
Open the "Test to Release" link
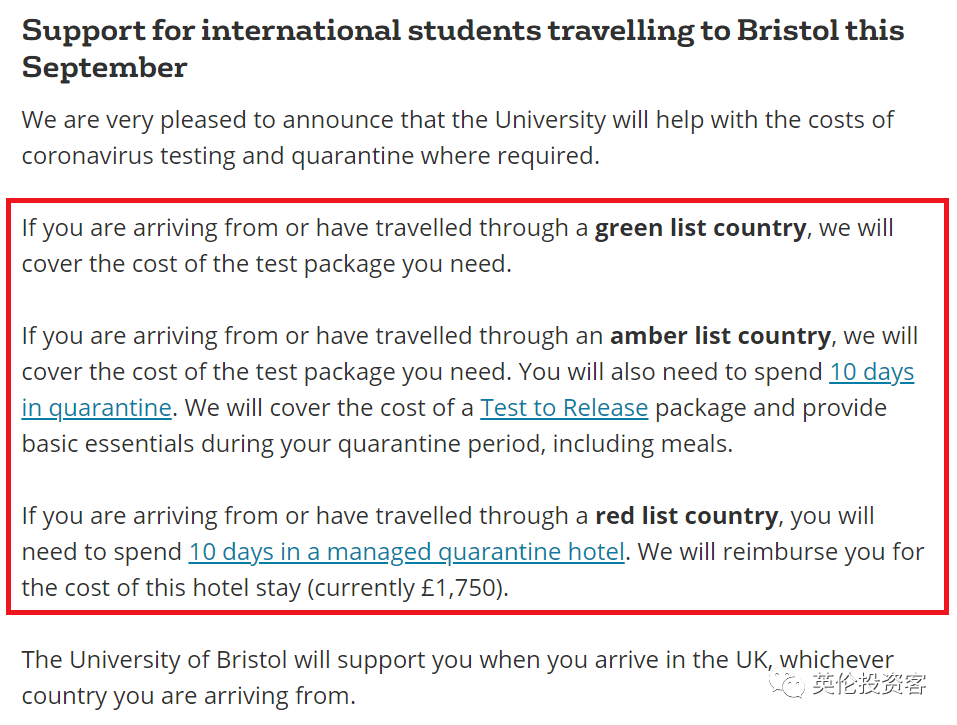click(x=564, y=408)
